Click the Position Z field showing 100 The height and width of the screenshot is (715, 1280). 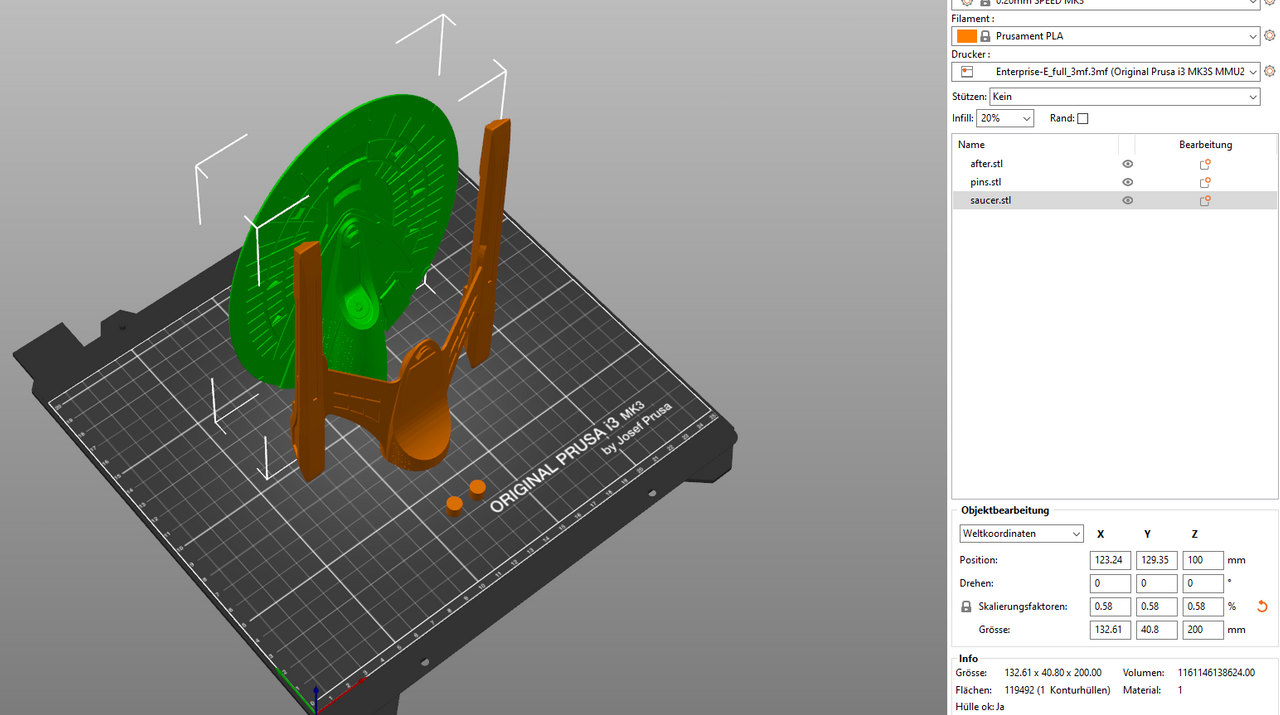1203,560
